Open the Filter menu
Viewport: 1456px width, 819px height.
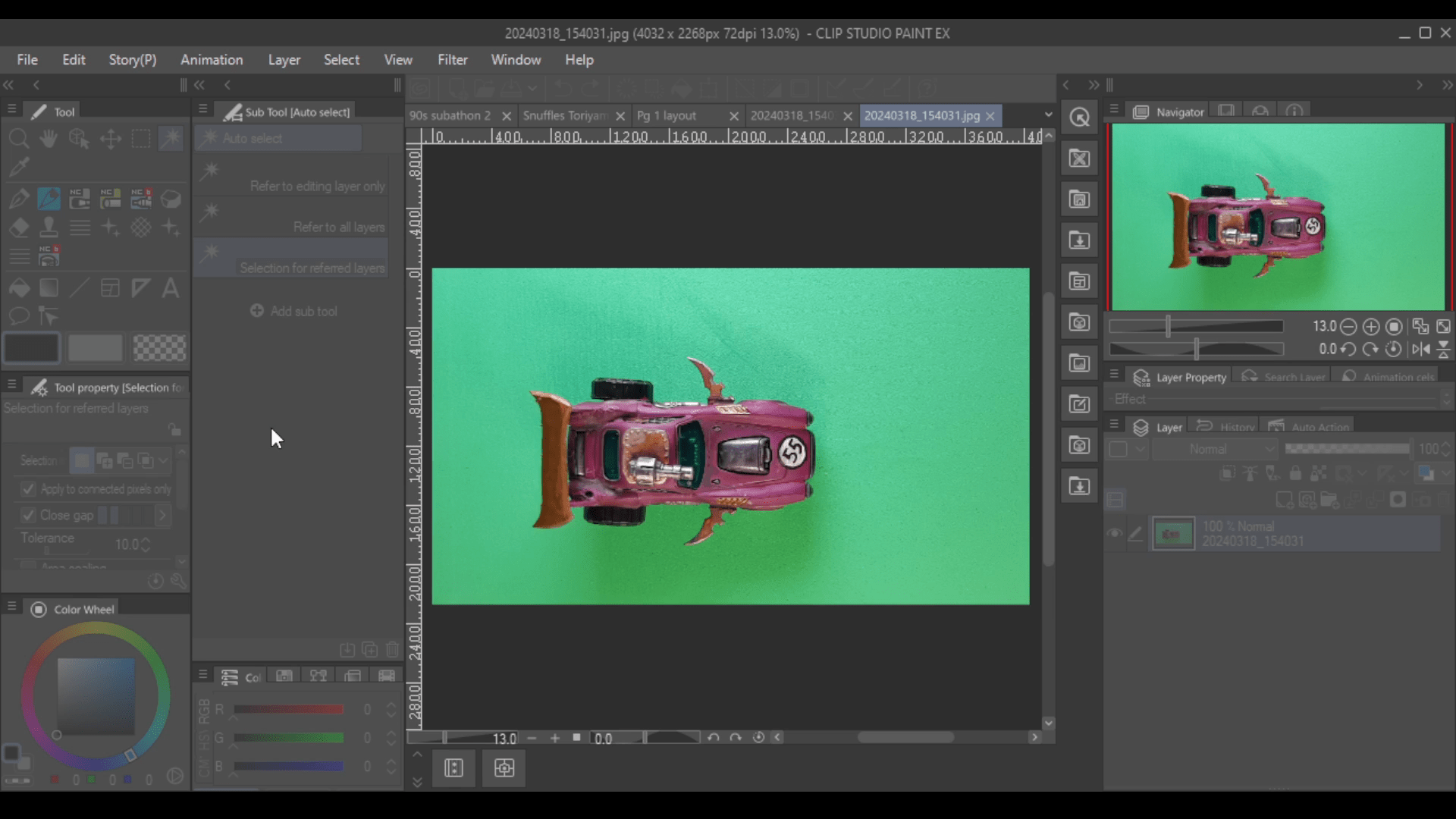(x=452, y=59)
